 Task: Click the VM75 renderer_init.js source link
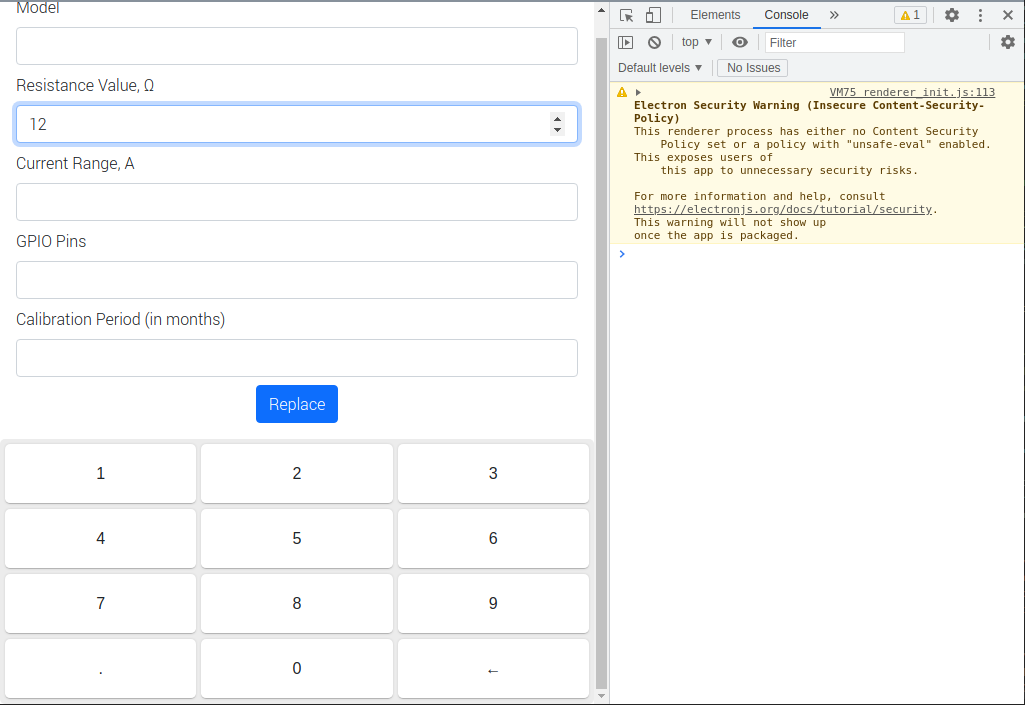tap(911, 91)
